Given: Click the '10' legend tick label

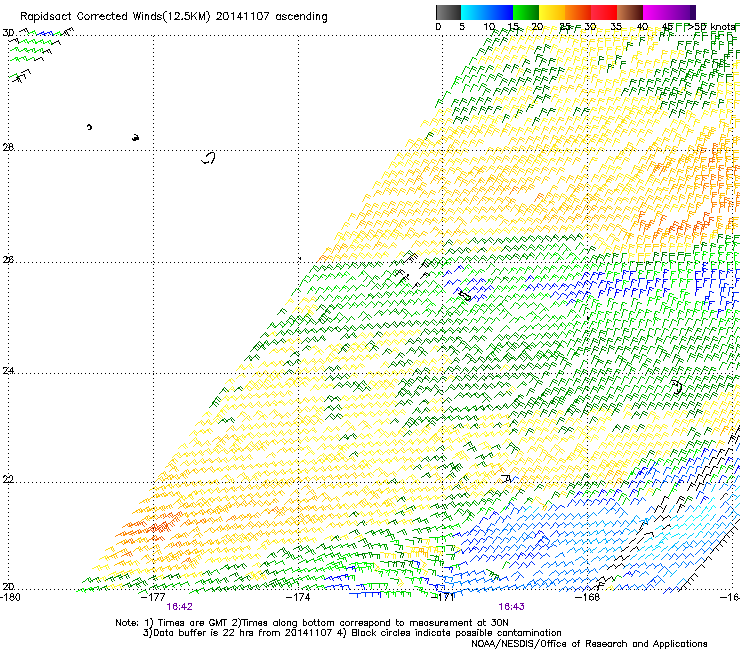Looking at the screenshot, I should pos(489,27).
